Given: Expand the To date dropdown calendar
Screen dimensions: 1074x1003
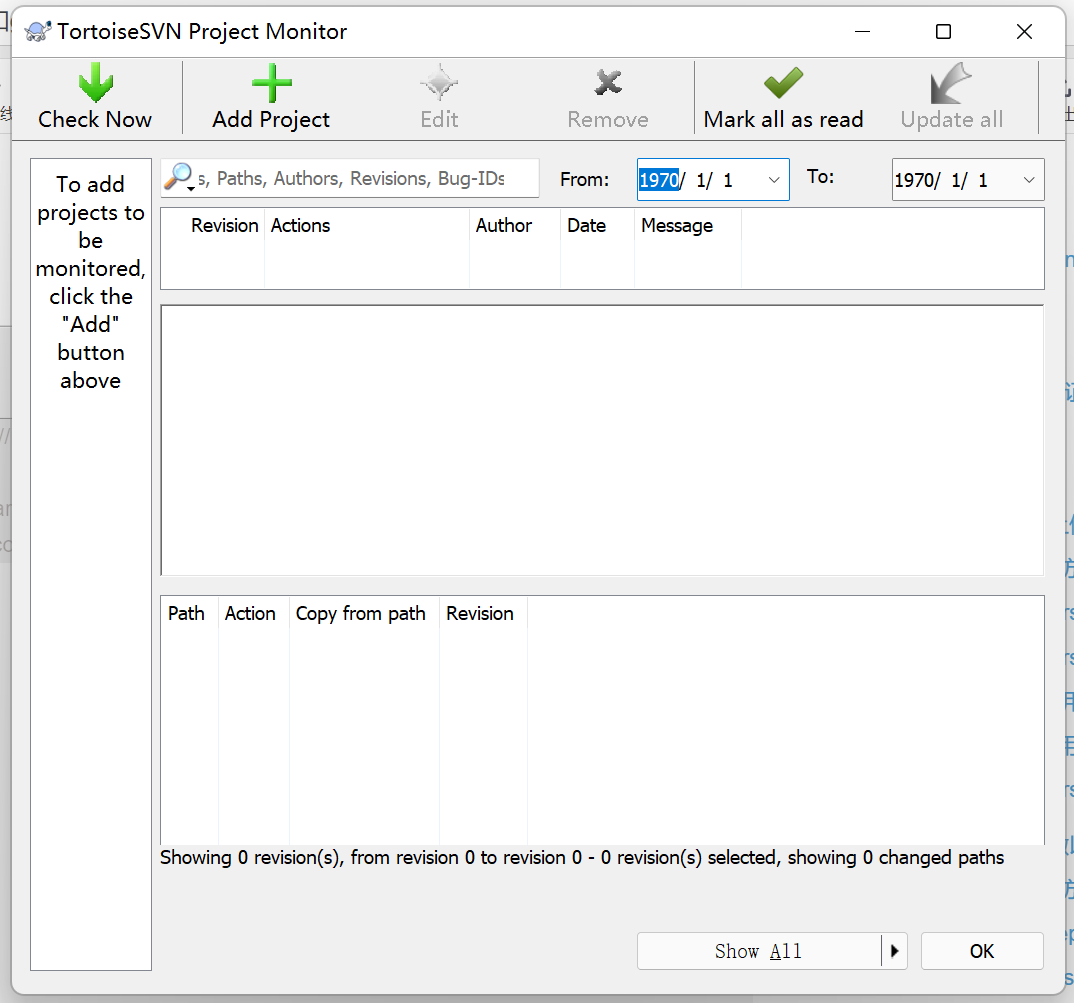Looking at the screenshot, I should tap(1029, 179).
